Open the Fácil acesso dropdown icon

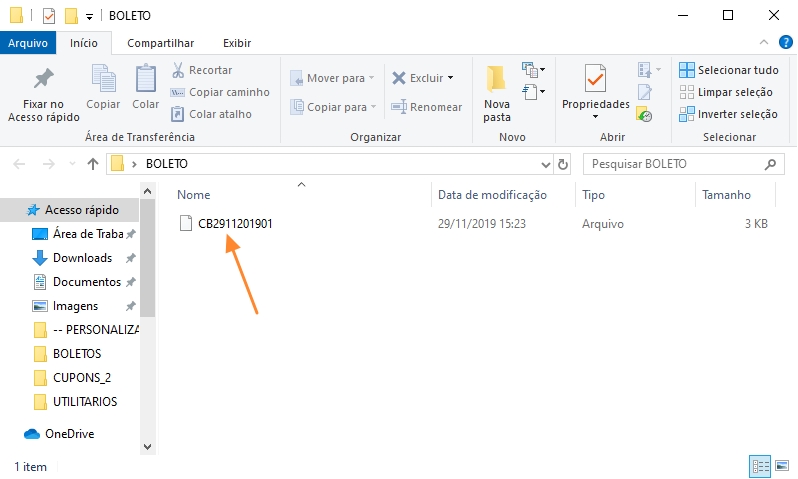[x=533, y=92]
